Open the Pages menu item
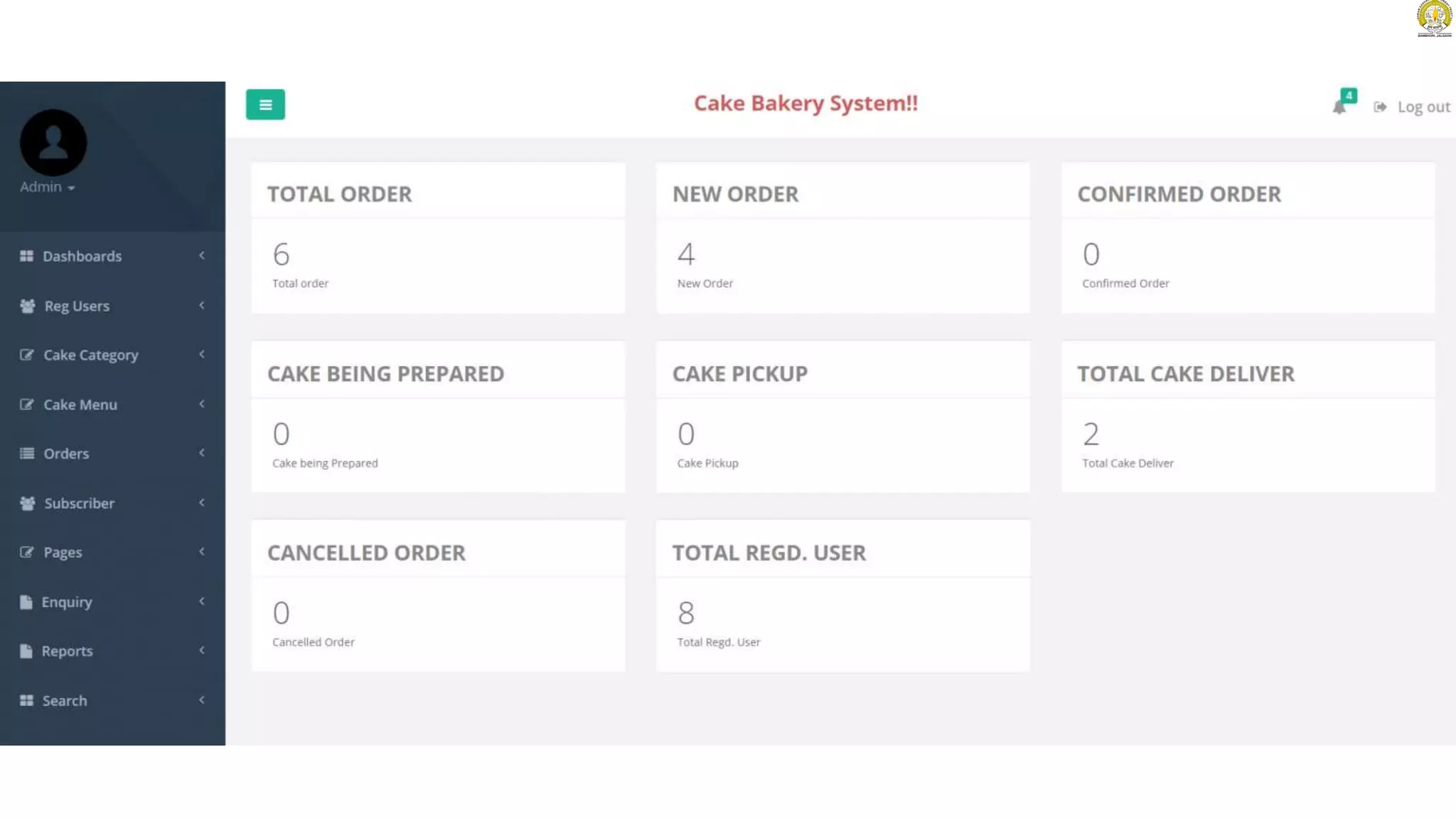 coord(112,552)
